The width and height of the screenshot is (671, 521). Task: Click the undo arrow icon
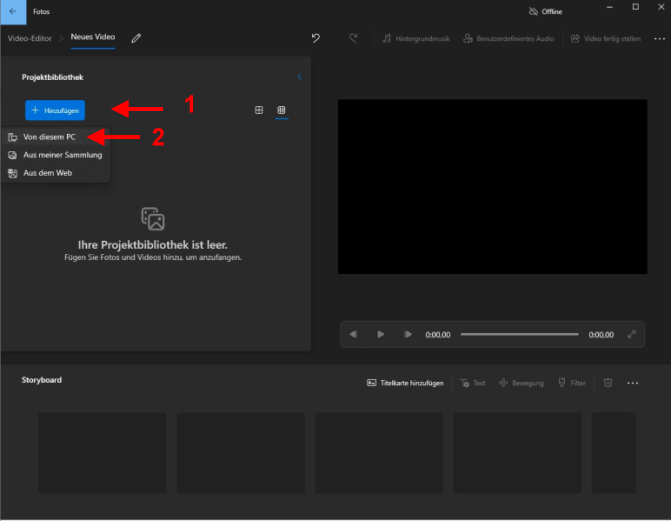[316, 38]
